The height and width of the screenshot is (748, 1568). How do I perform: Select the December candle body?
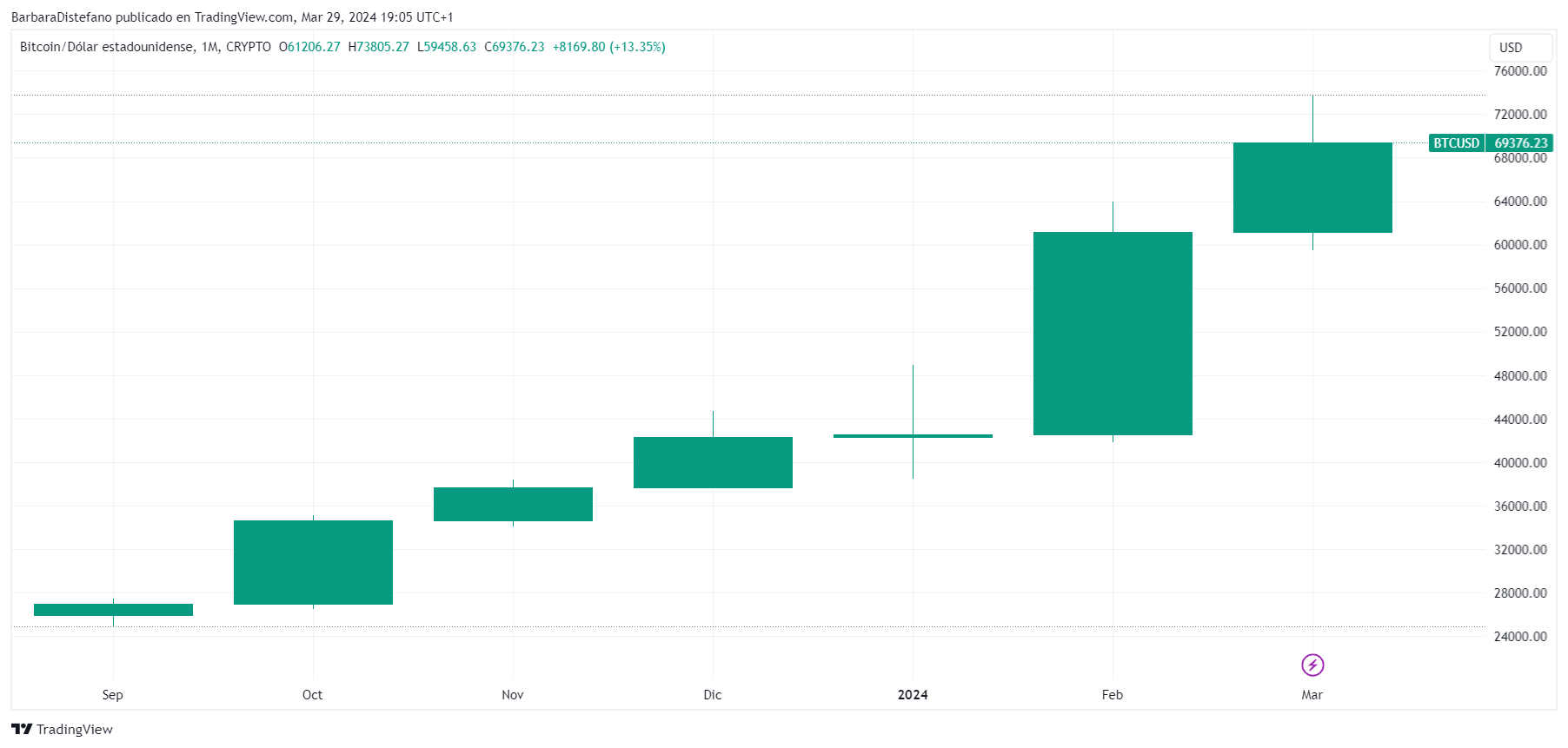point(713,462)
